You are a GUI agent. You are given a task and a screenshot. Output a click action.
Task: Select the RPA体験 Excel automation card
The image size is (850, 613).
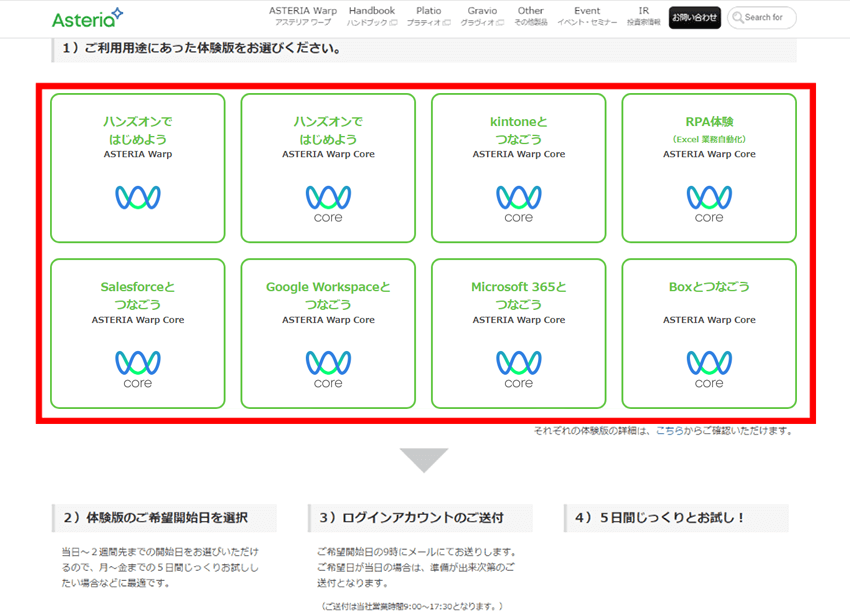(709, 168)
